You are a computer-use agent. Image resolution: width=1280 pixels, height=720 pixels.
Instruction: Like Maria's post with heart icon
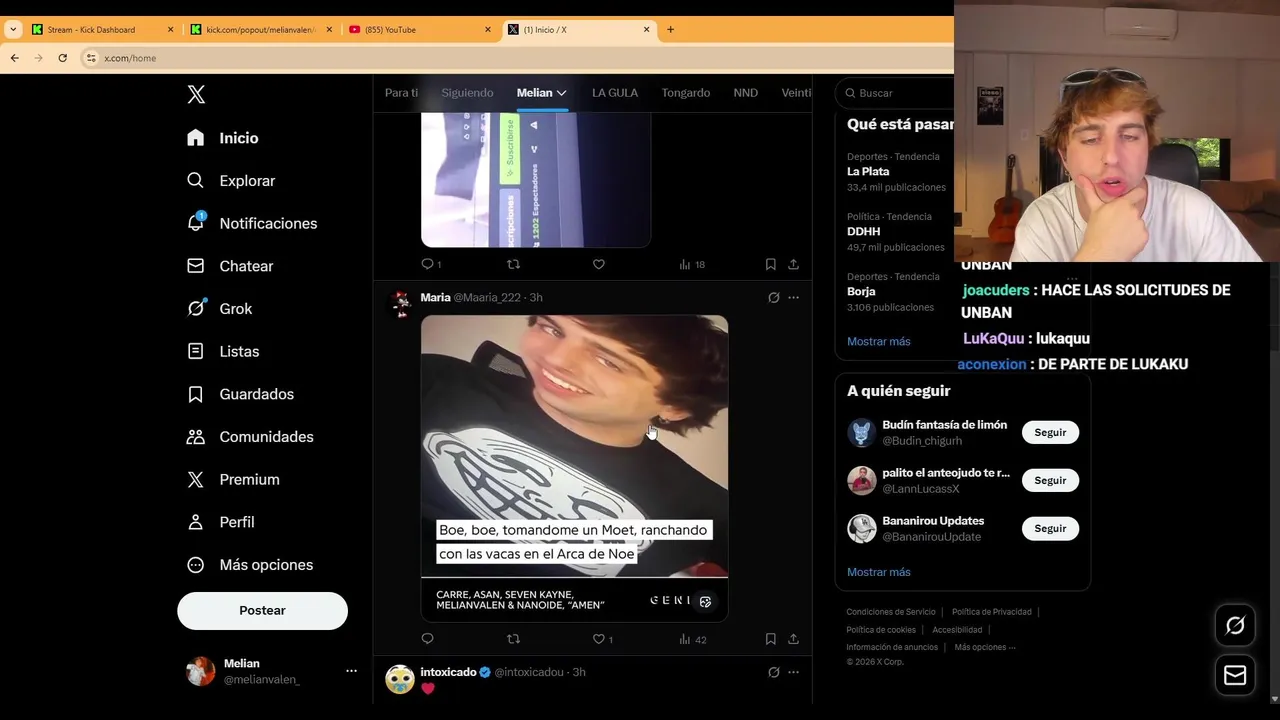[x=599, y=639]
